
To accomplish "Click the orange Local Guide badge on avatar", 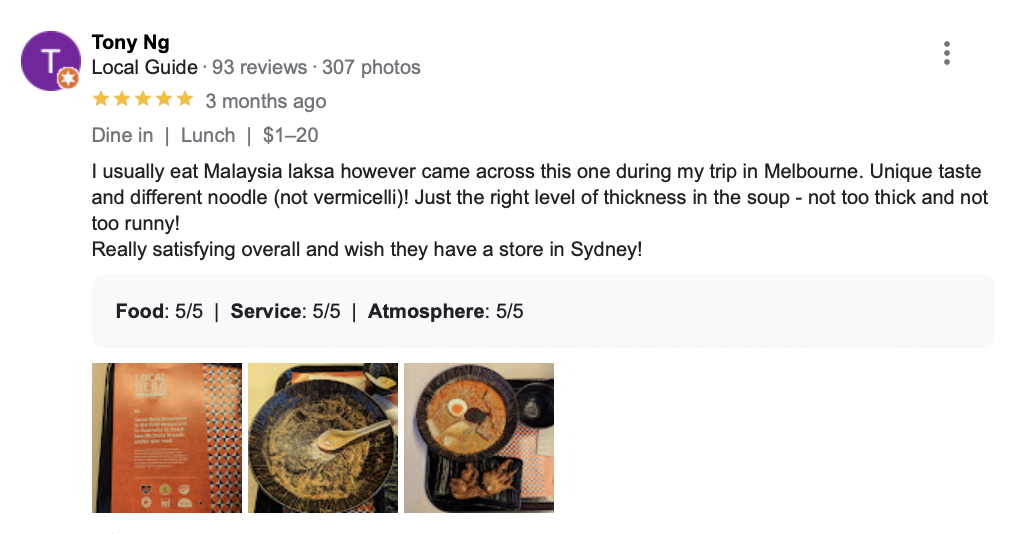I will pos(68,78).
